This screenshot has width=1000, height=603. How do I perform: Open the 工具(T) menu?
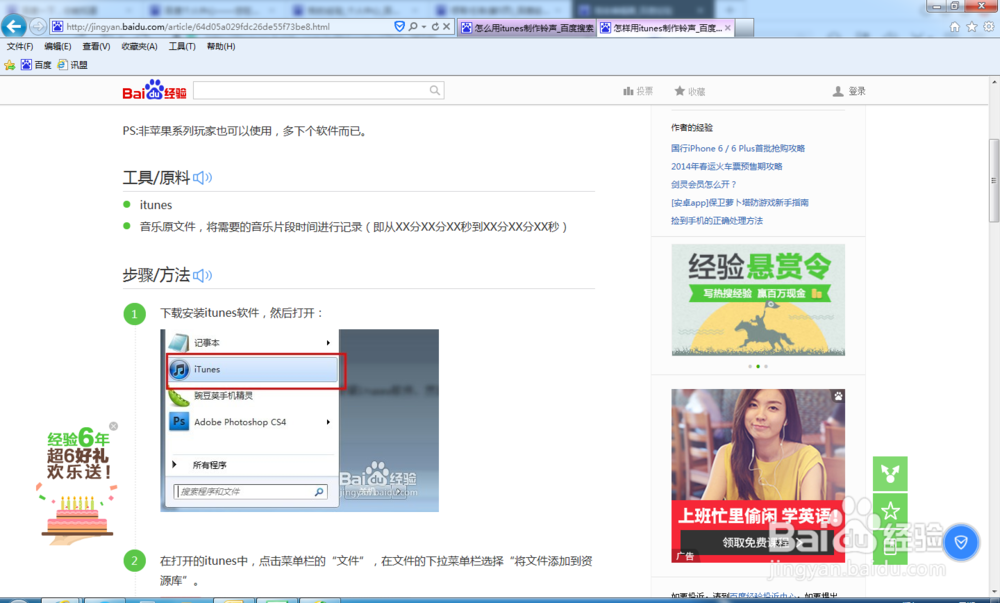click(182, 47)
